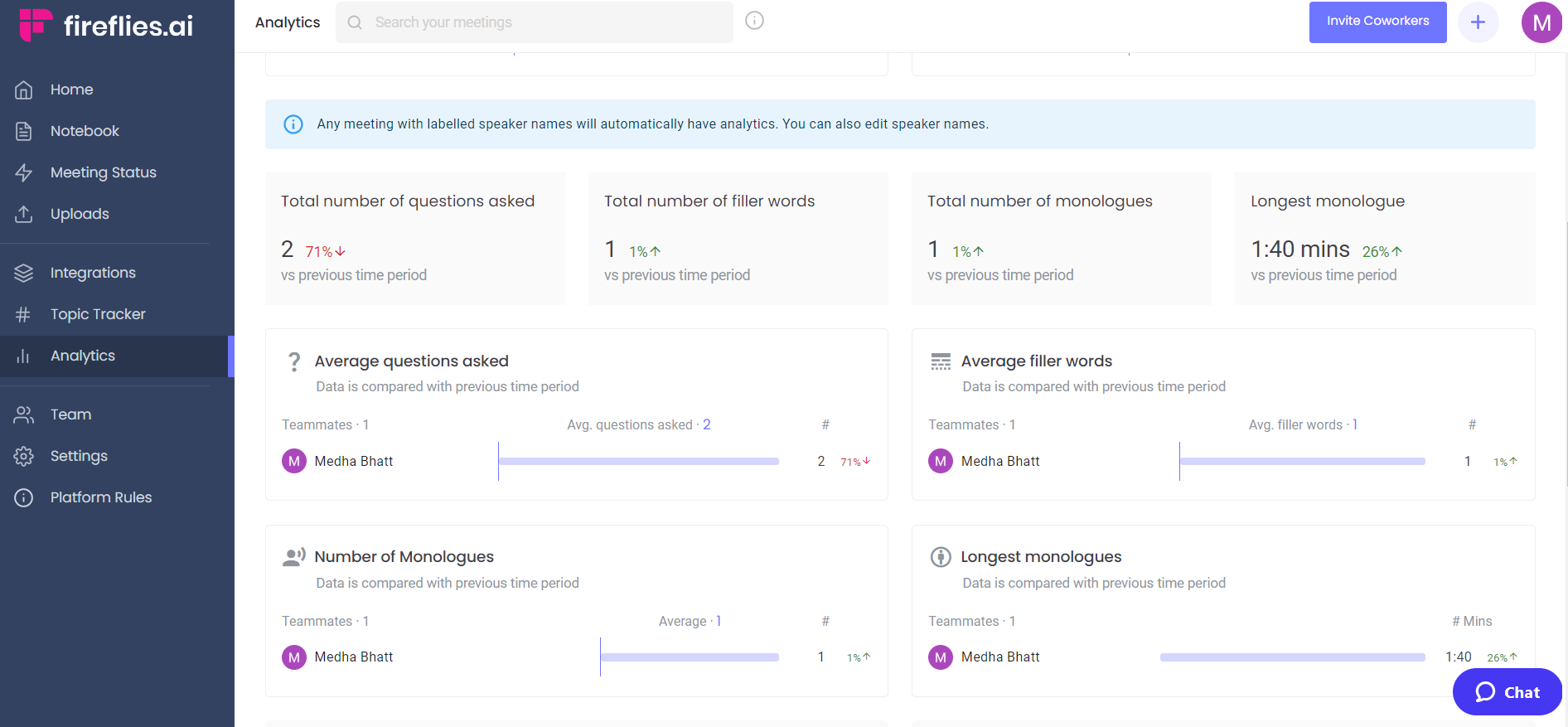Open the Notebook icon in the sidebar

click(x=24, y=131)
